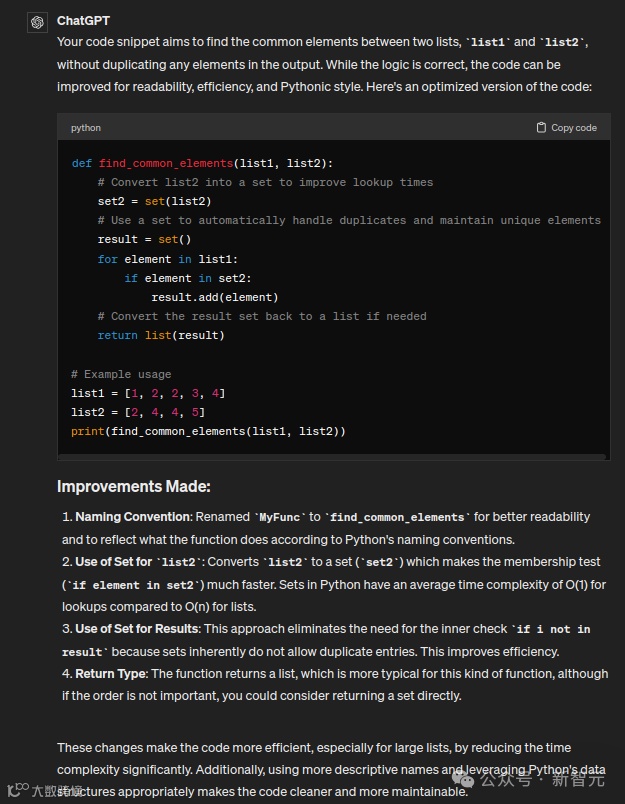Viewport: 625px width, 804px height.
Task: Click the 'list2 = [2, 4, 4, 5]' line
Action: 138,412
